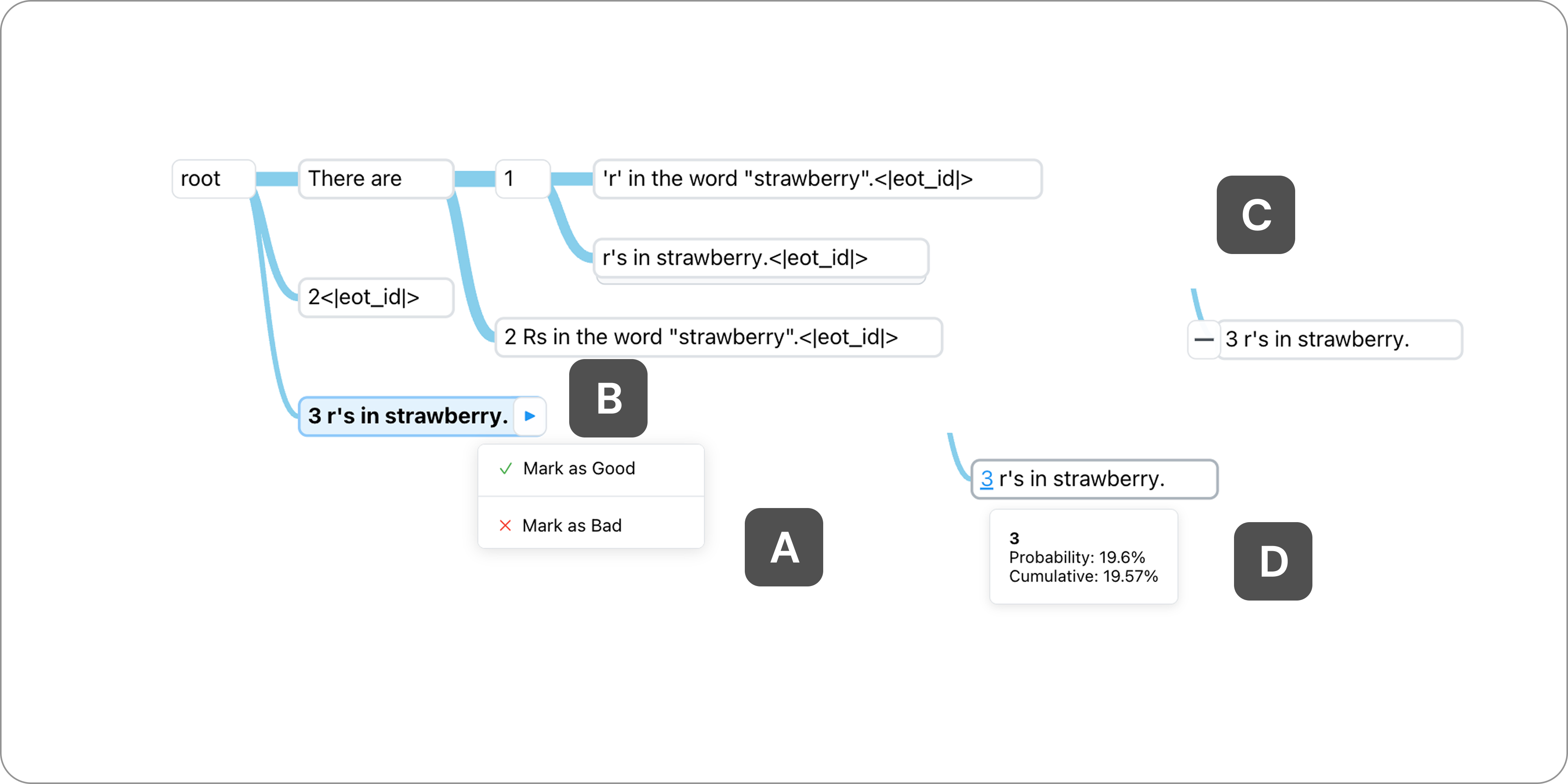Image resolution: width=1568 pixels, height=784 pixels.
Task: Select the 'There are' node
Action: click(376, 179)
